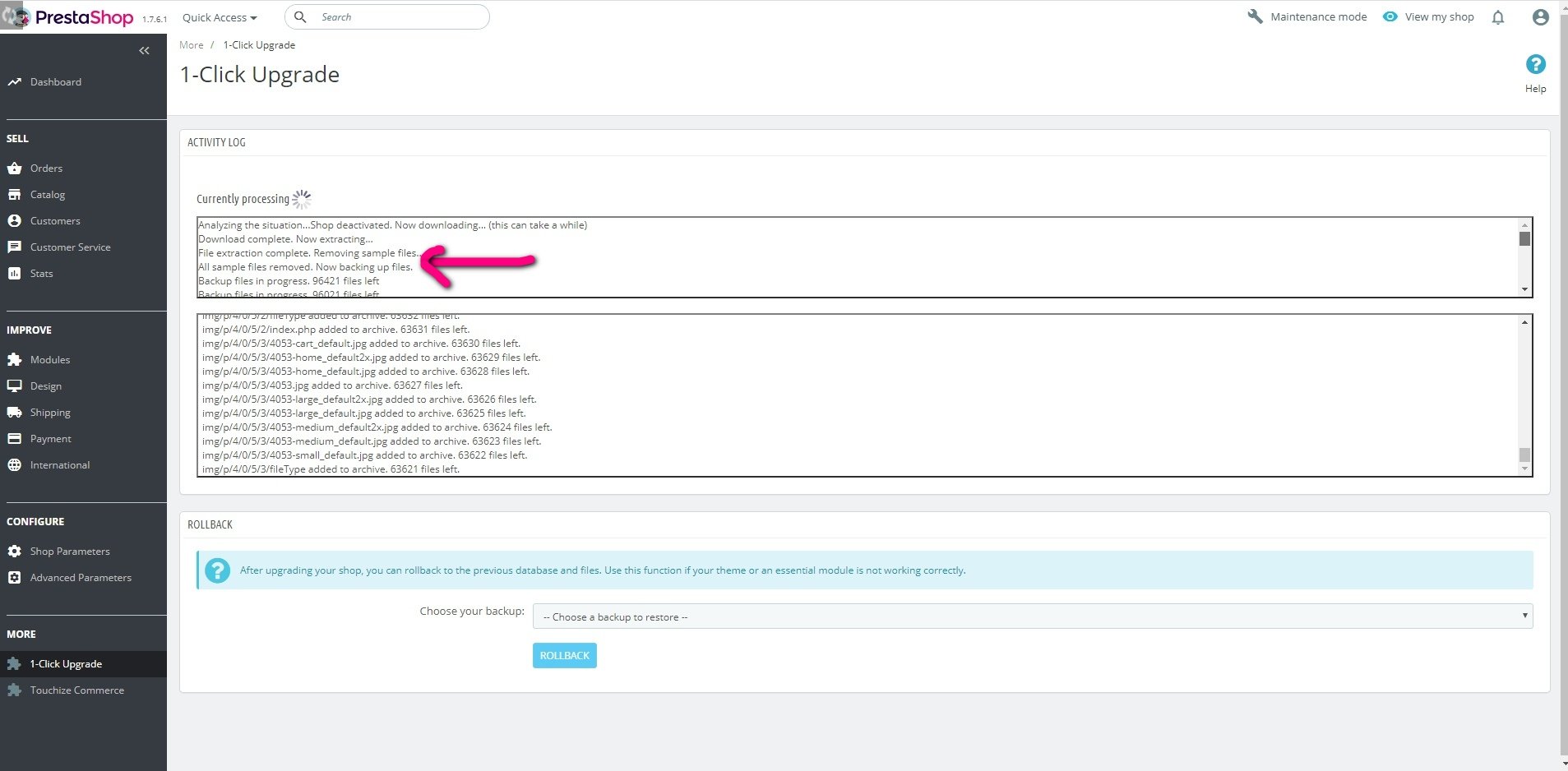Click the Payment card icon
Viewport: 1568px width, 771px height.
click(x=14, y=439)
